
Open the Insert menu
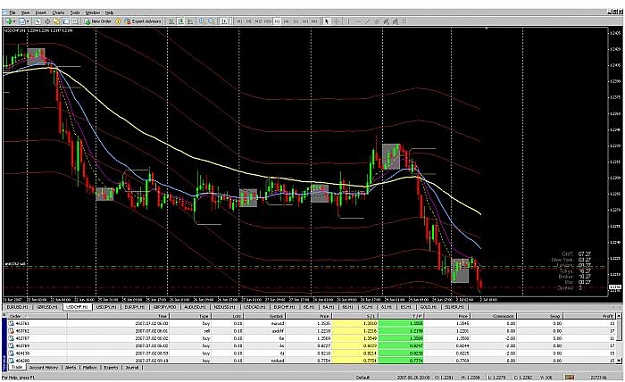[41, 13]
